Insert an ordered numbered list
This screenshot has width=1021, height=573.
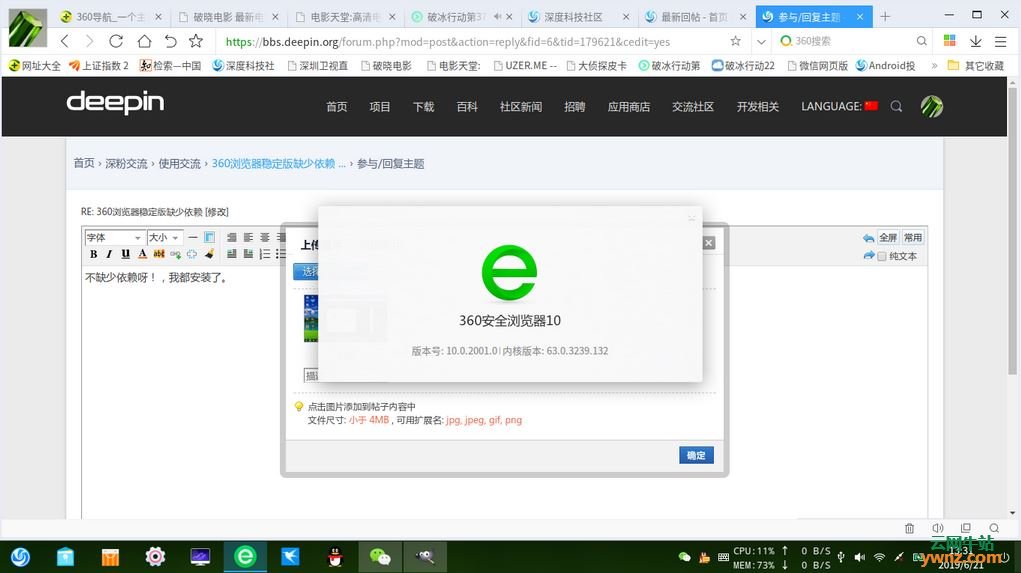(x=264, y=254)
